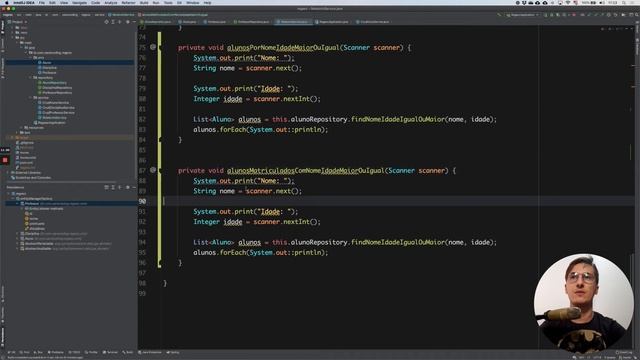Click the gutter icon at line 87
The height and width of the screenshot is (360, 640).
tap(153, 170)
